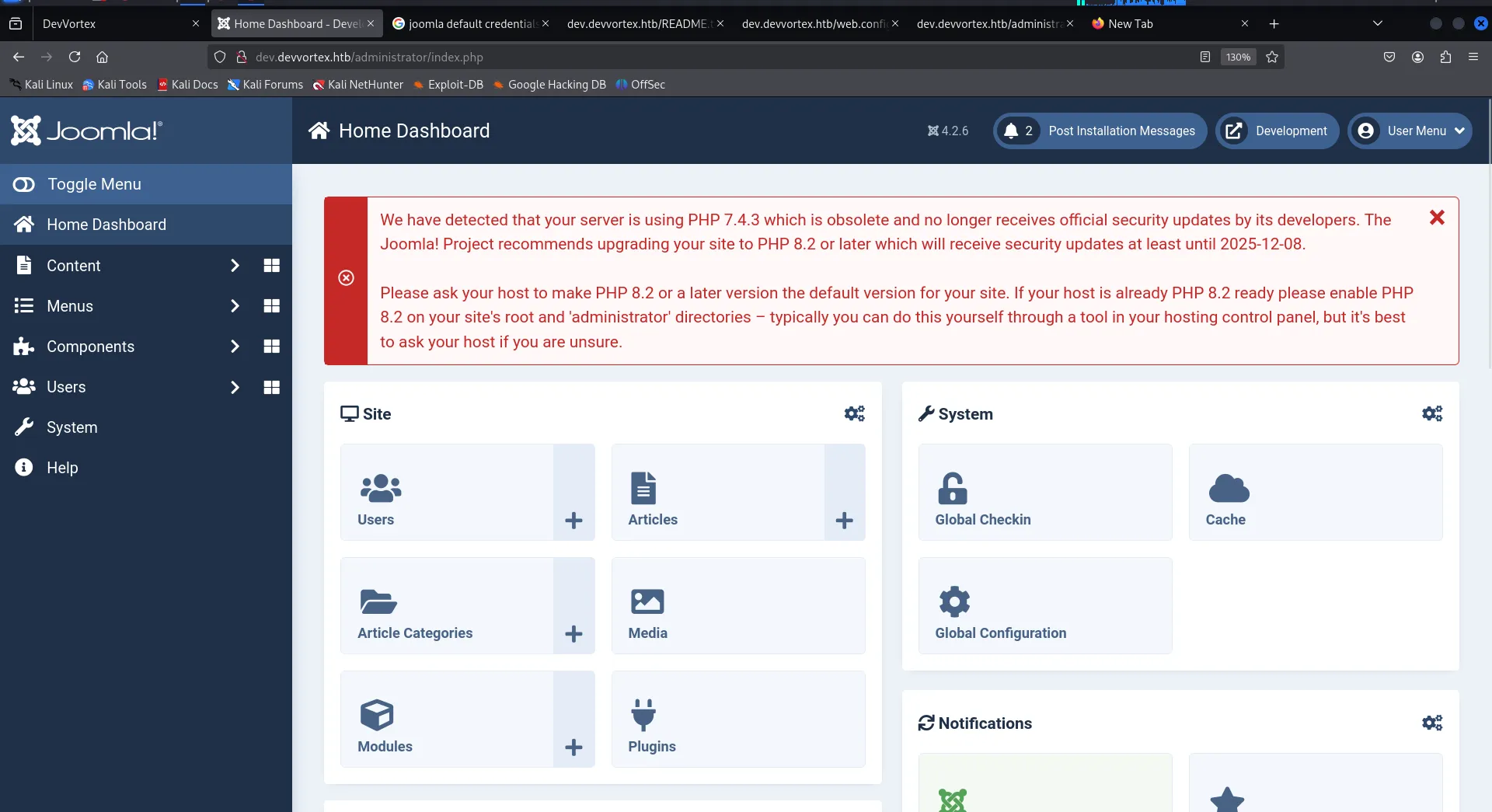Open Firefox account icon
This screenshot has width=1492, height=812.
(1417, 57)
